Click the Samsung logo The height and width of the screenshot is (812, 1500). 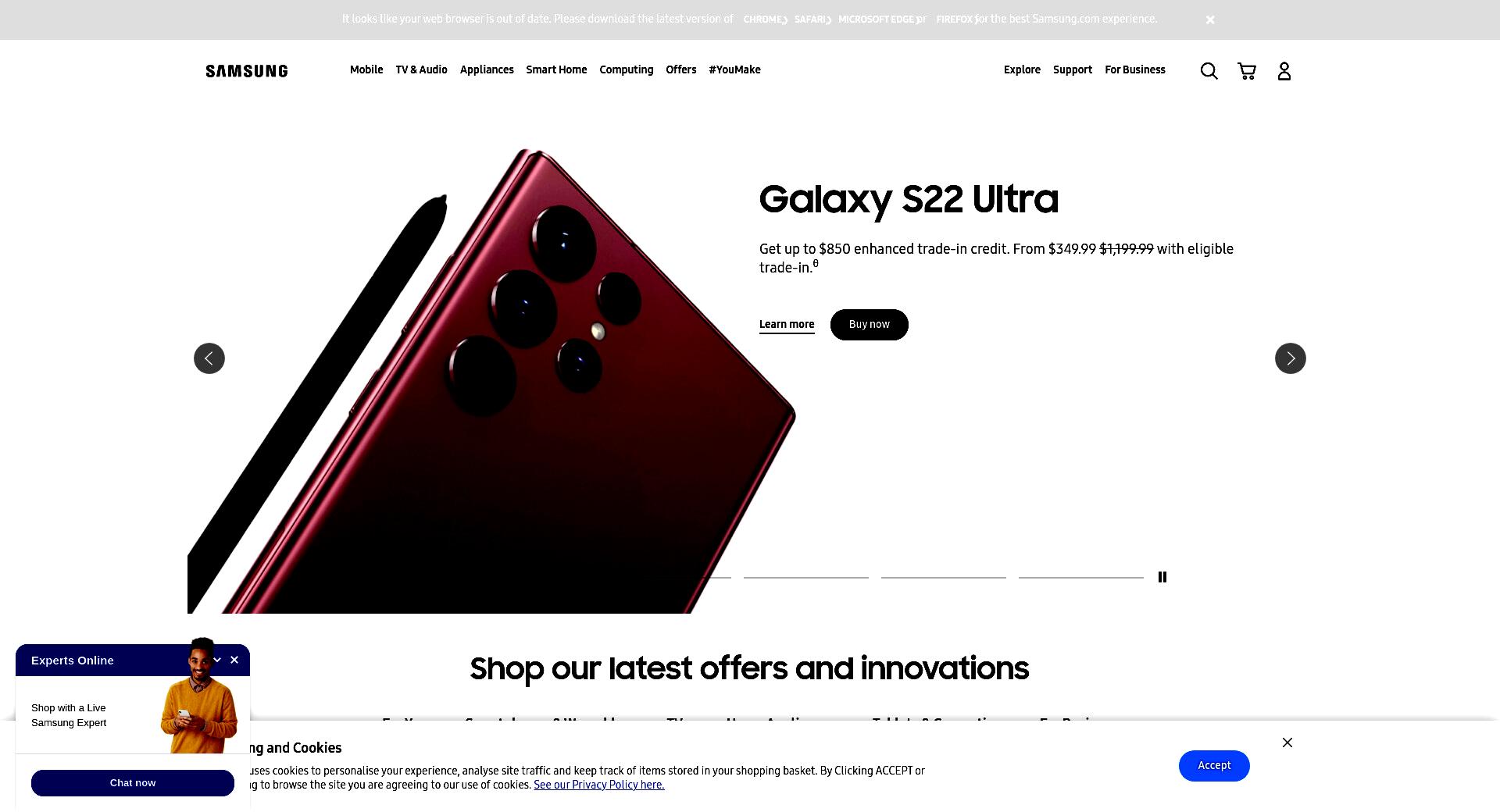coord(247,71)
